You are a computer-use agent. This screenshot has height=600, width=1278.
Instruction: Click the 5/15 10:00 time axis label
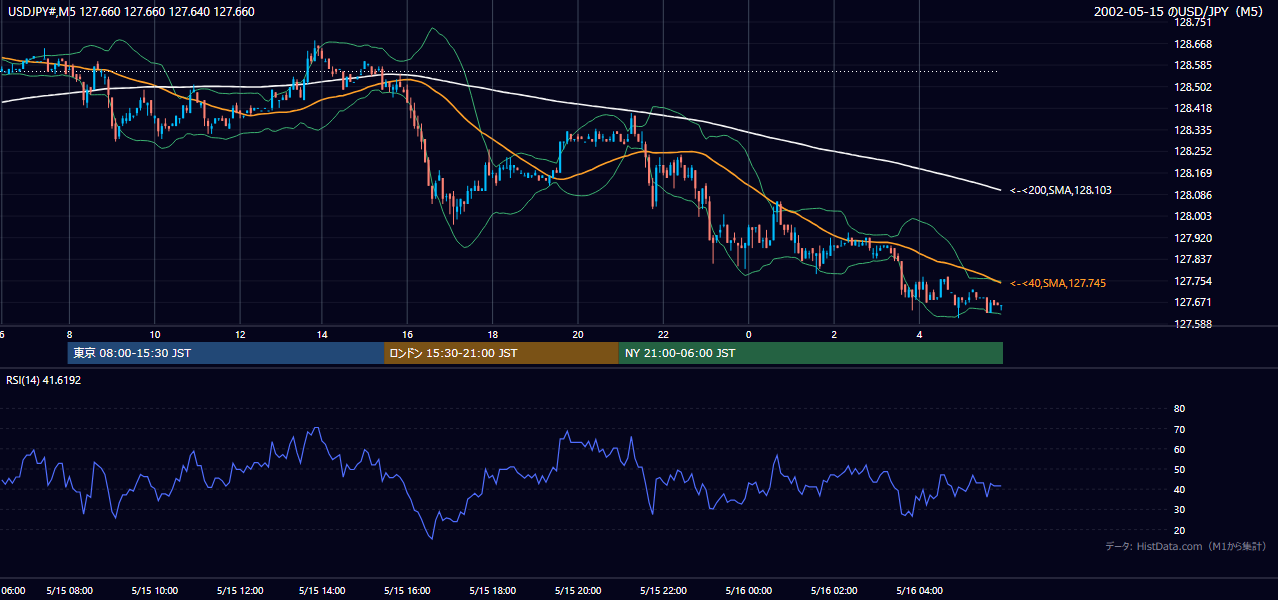click(x=155, y=590)
